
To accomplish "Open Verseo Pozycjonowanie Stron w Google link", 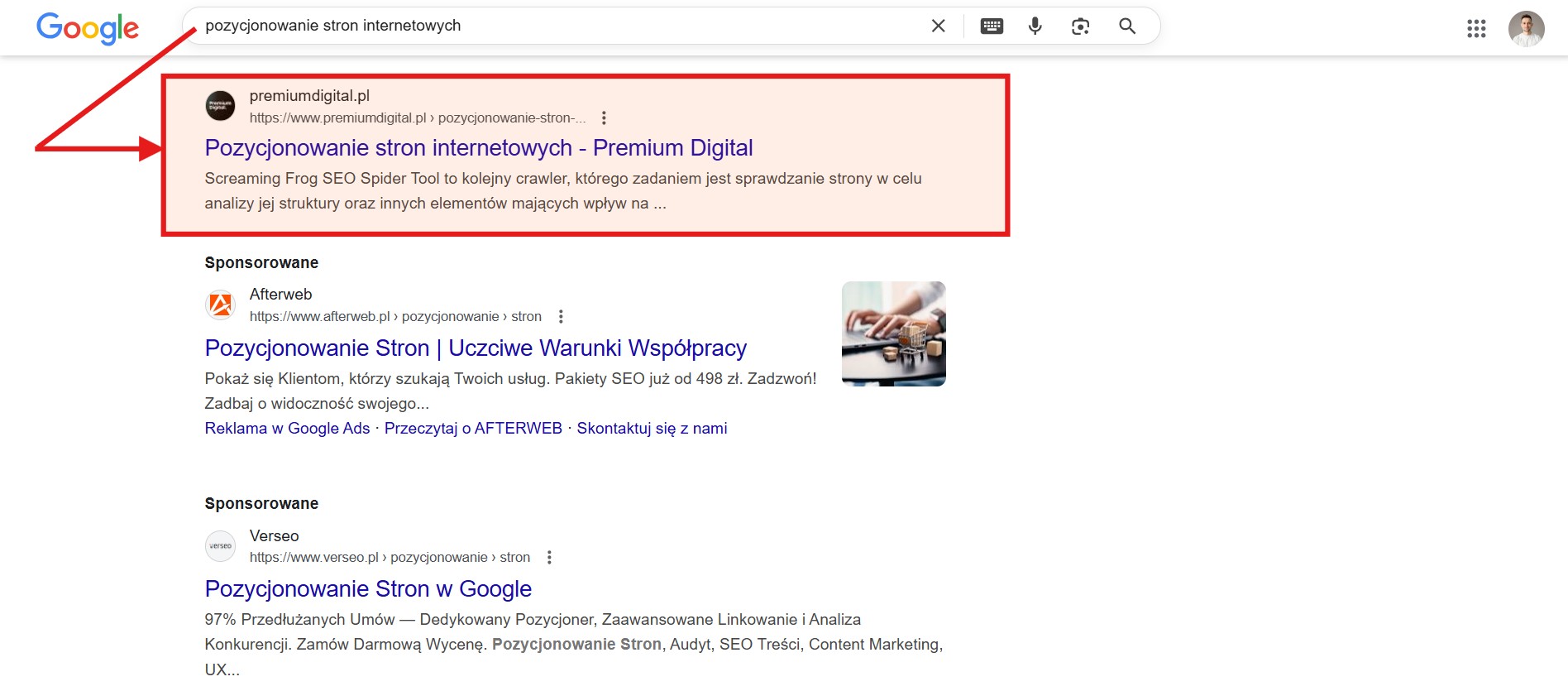I will [368, 589].
